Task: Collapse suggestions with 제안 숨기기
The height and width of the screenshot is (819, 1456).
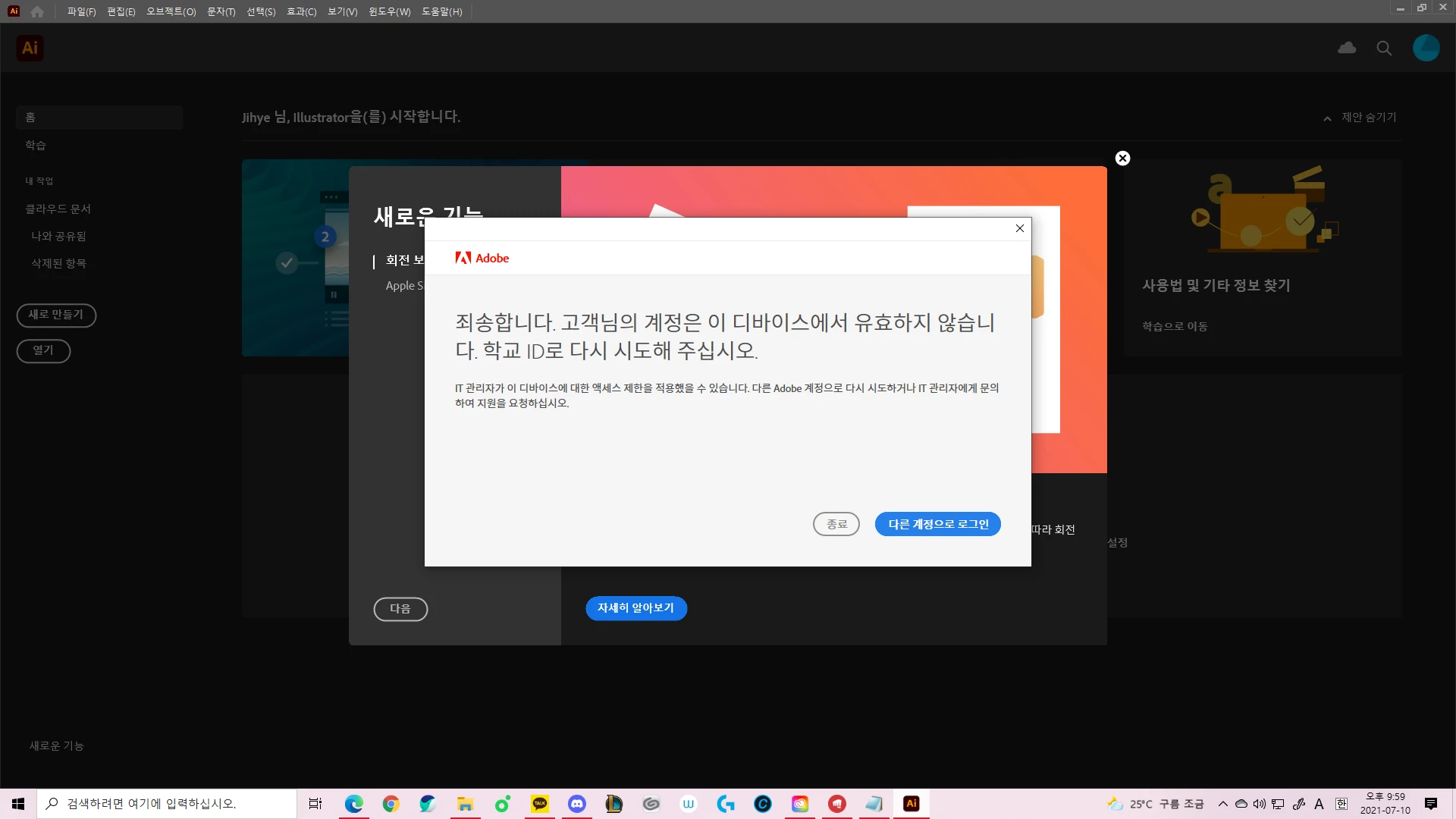Action: pos(1361,118)
